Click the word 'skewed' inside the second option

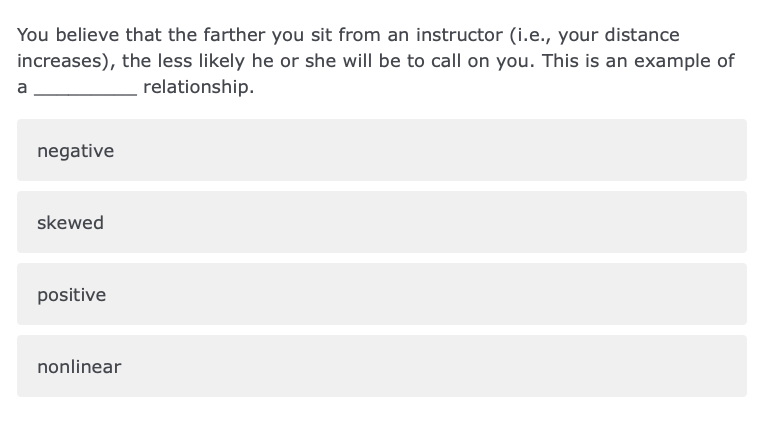(70, 223)
